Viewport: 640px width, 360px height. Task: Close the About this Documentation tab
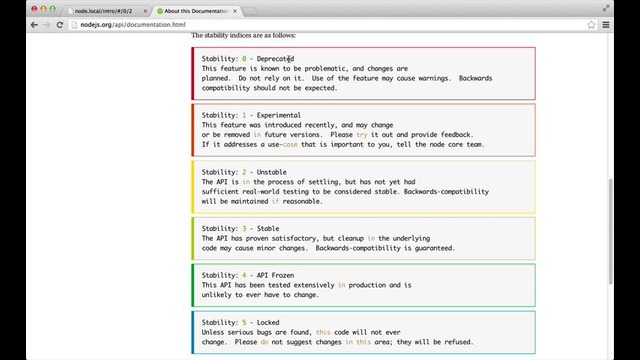coord(235,11)
